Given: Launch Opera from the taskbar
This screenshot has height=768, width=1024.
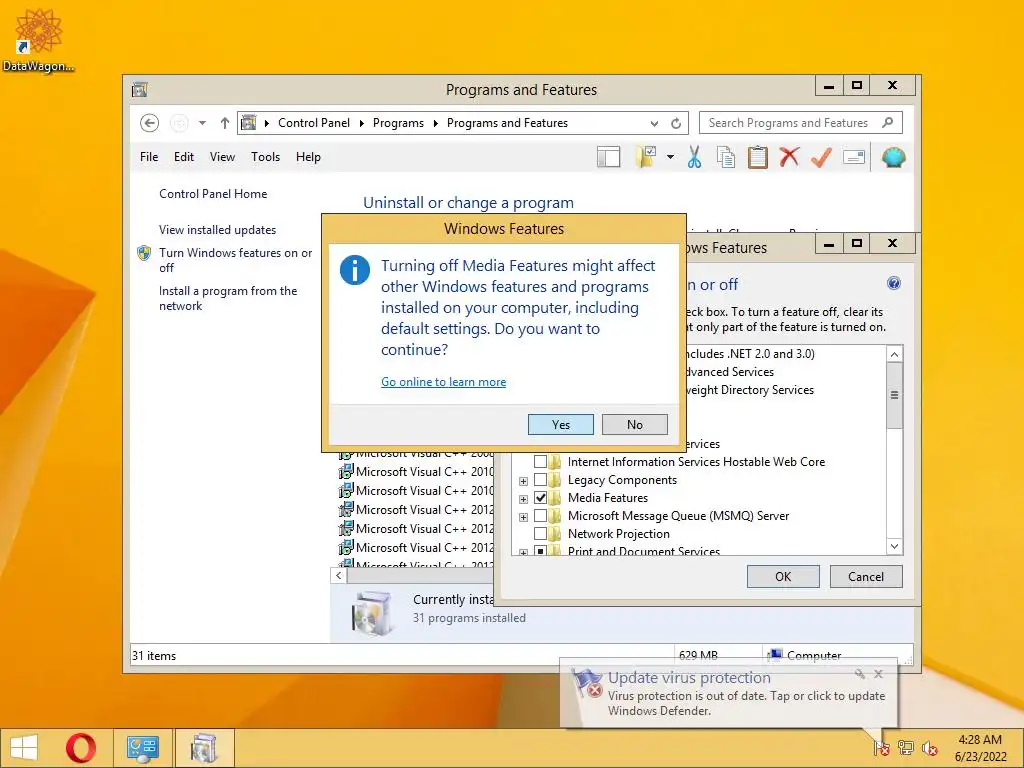Looking at the screenshot, I should tap(81, 748).
